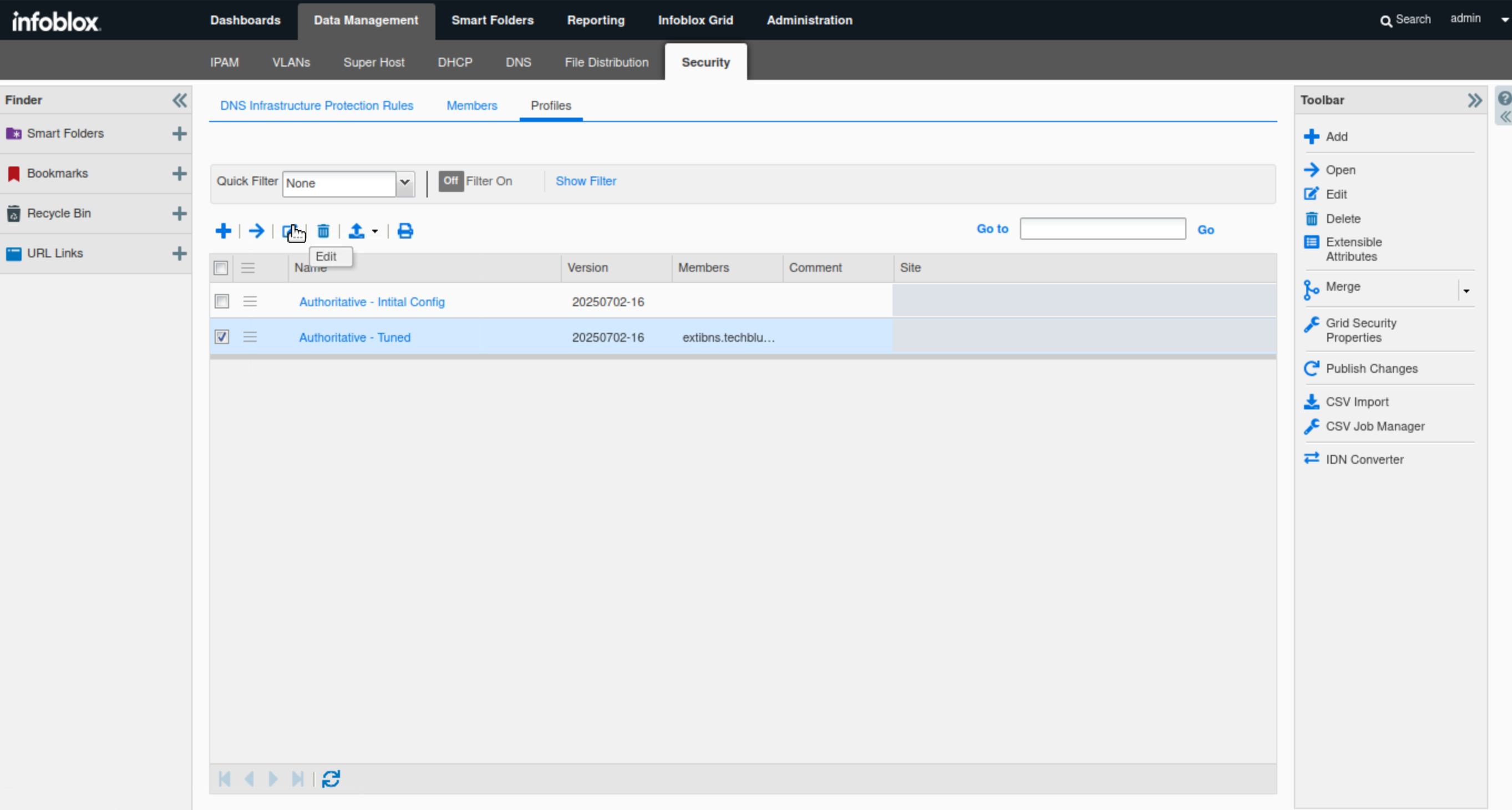Click the printer icon above the table
Screen dimensions: 1512x810
(405, 231)
